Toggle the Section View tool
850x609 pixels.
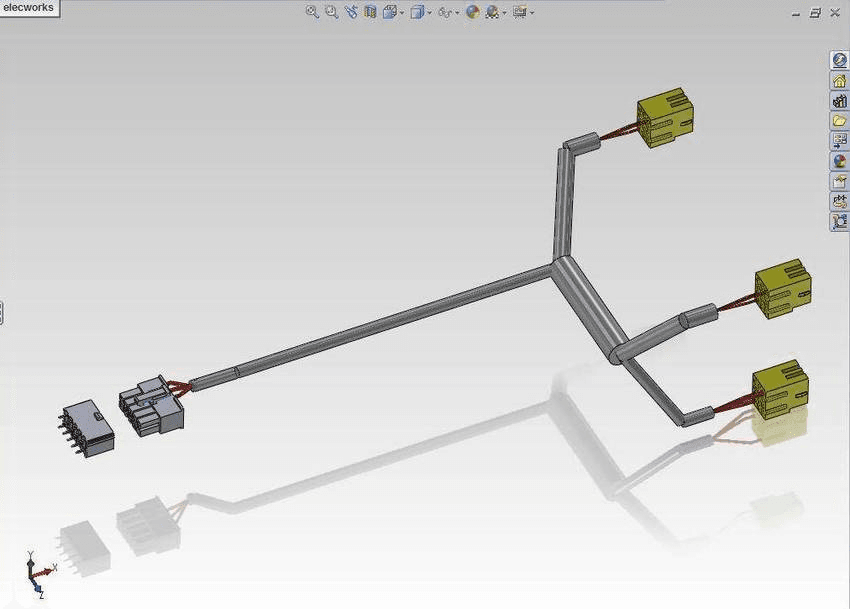tap(370, 12)
